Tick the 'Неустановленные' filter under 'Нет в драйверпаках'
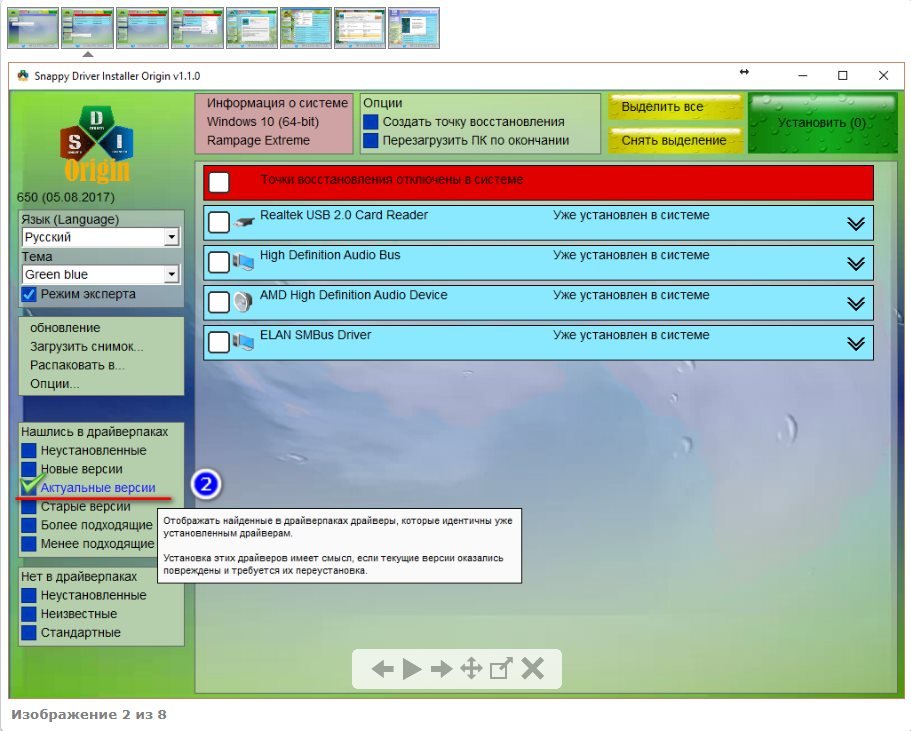 [29, 596]
